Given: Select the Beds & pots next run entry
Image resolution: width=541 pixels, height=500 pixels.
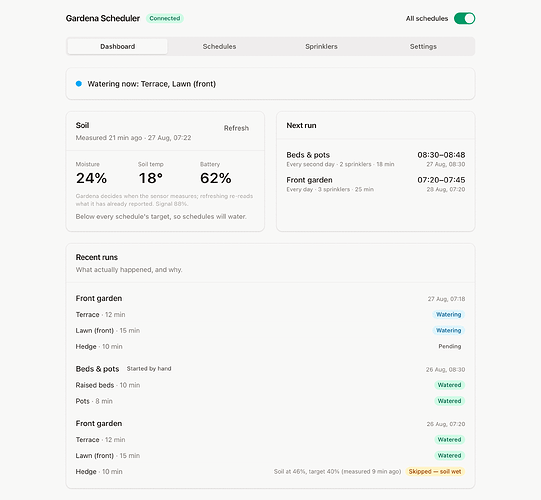Looking at the screenshot, I should [376, 159].
